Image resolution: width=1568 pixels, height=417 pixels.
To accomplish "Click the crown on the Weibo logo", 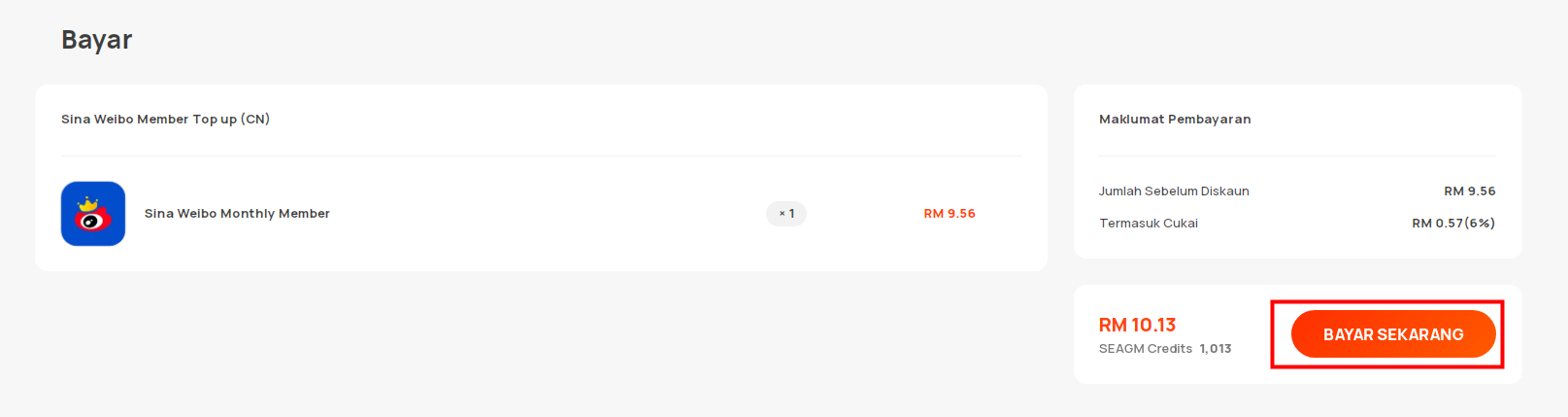I will [x=88, y=204].
